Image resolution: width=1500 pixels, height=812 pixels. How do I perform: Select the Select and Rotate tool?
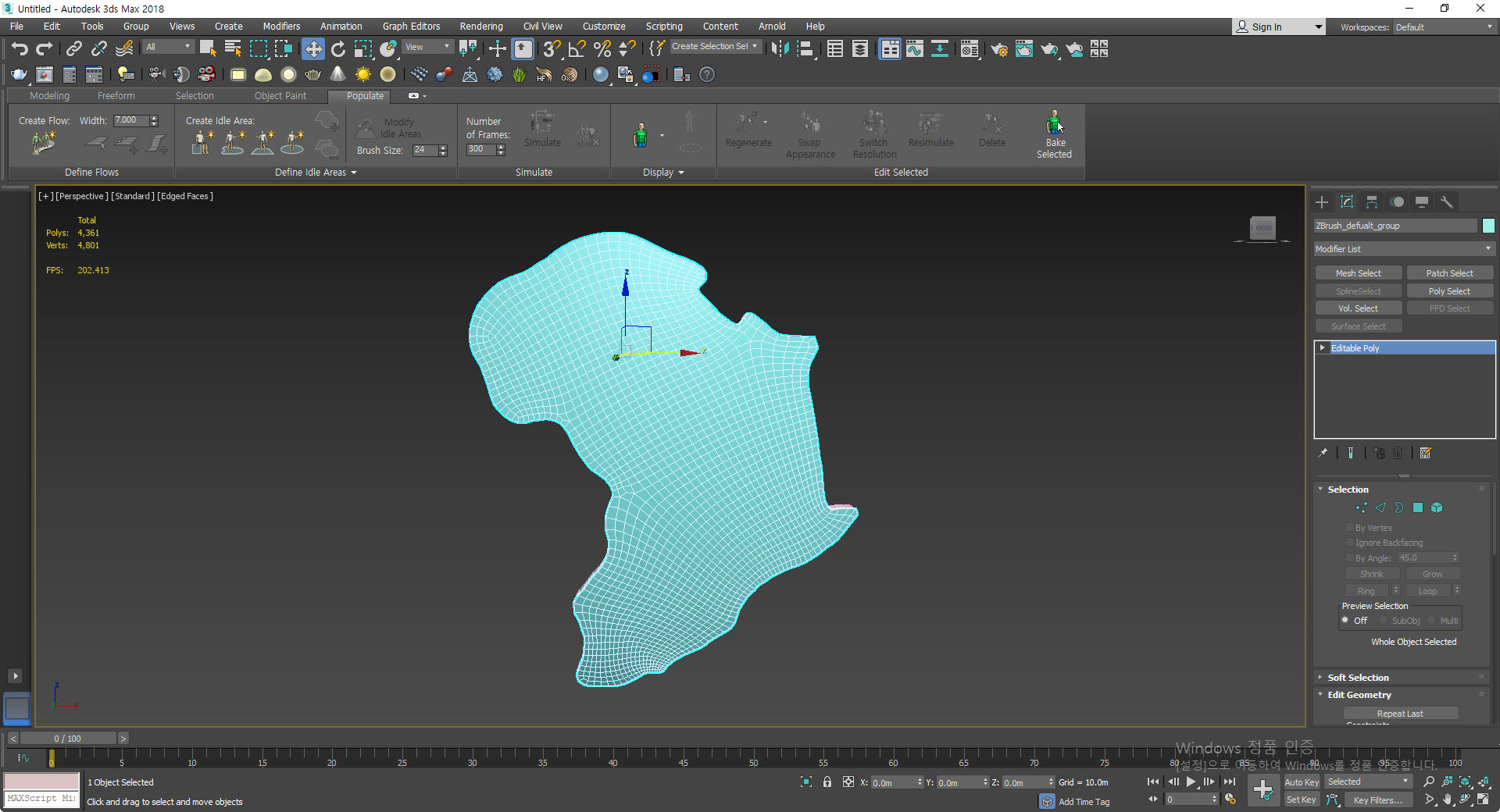point(337,49)
